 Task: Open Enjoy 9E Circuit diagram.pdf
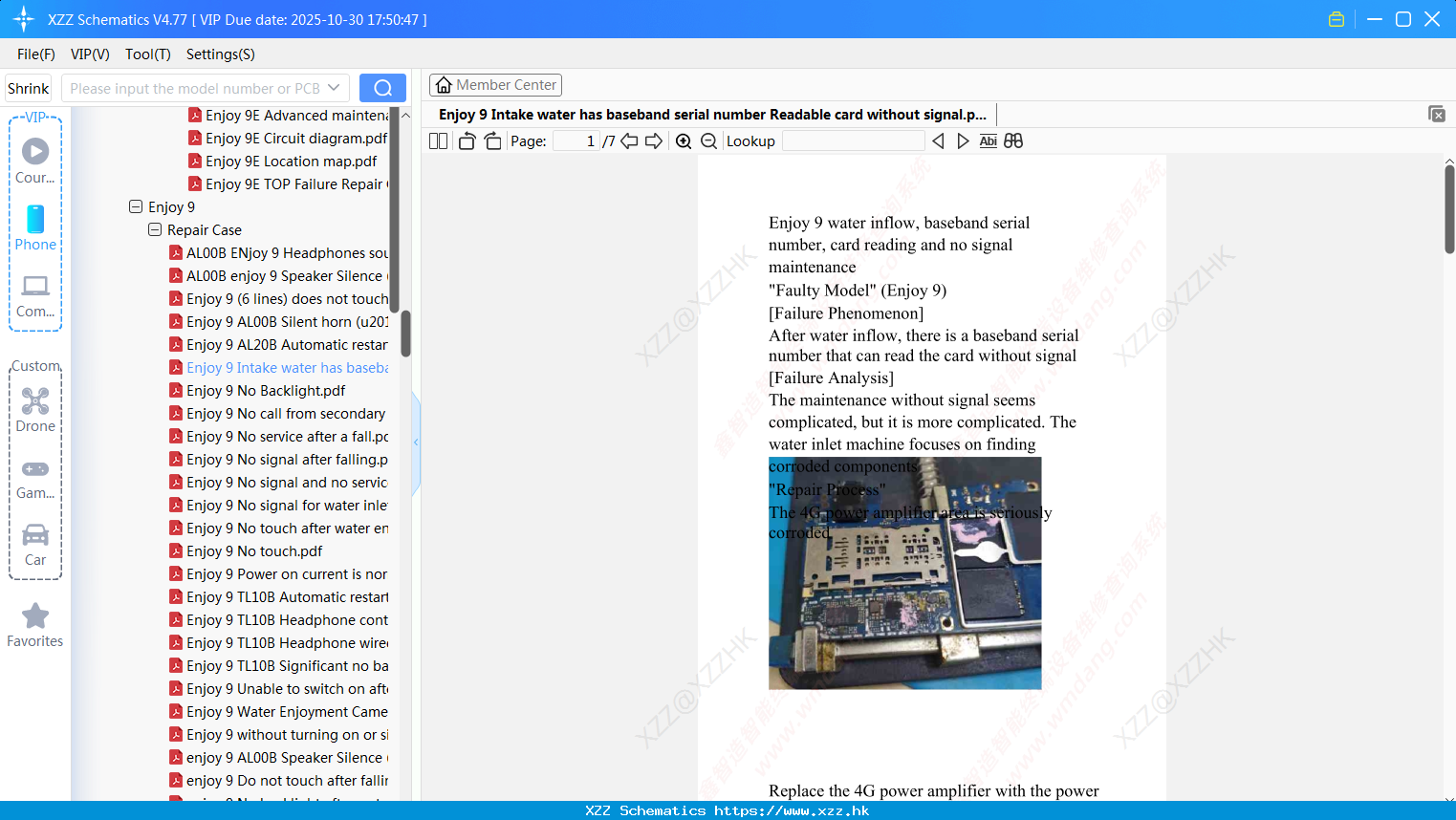pos(288,138)
